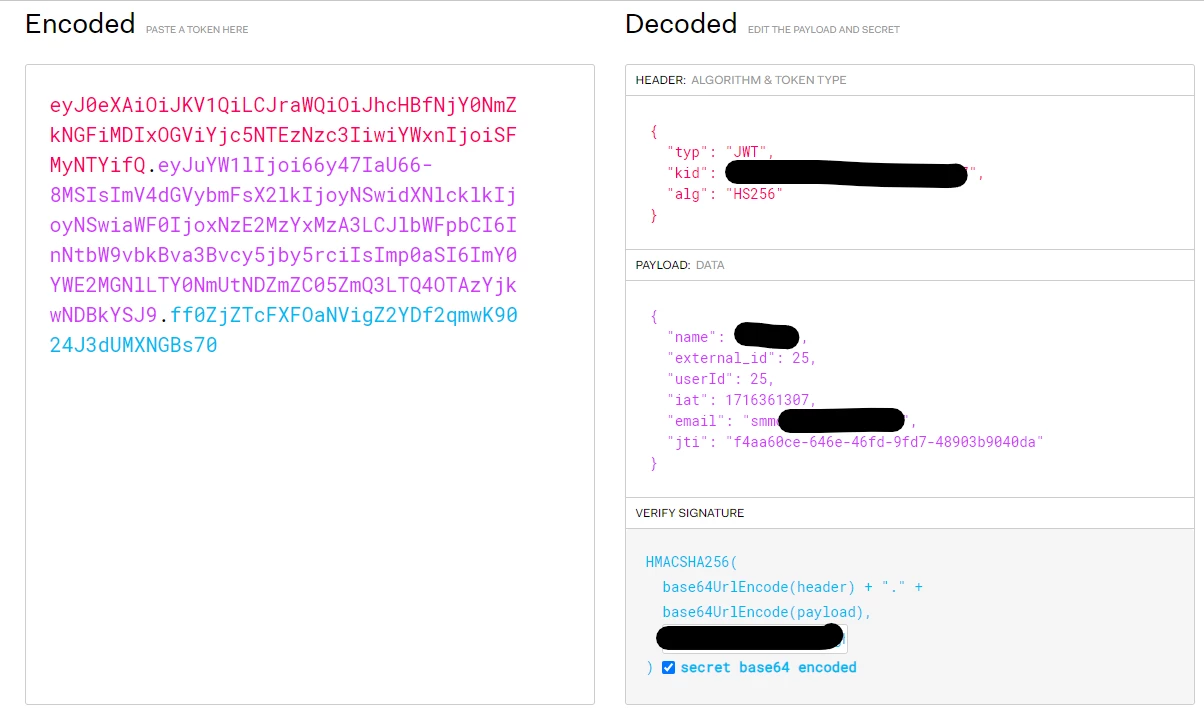The height and width of the screenshot is (713, 1204).
Task: Click "PASTE A TOKEN HERE" hint text
Action: click(x=197, y=30)
